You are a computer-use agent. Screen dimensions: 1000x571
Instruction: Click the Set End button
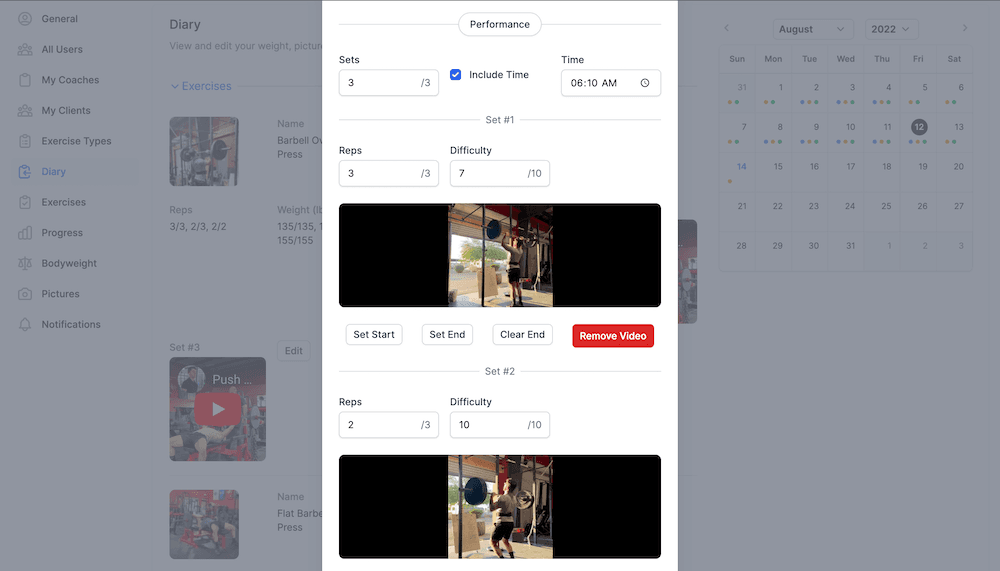(x=447, y=334)
